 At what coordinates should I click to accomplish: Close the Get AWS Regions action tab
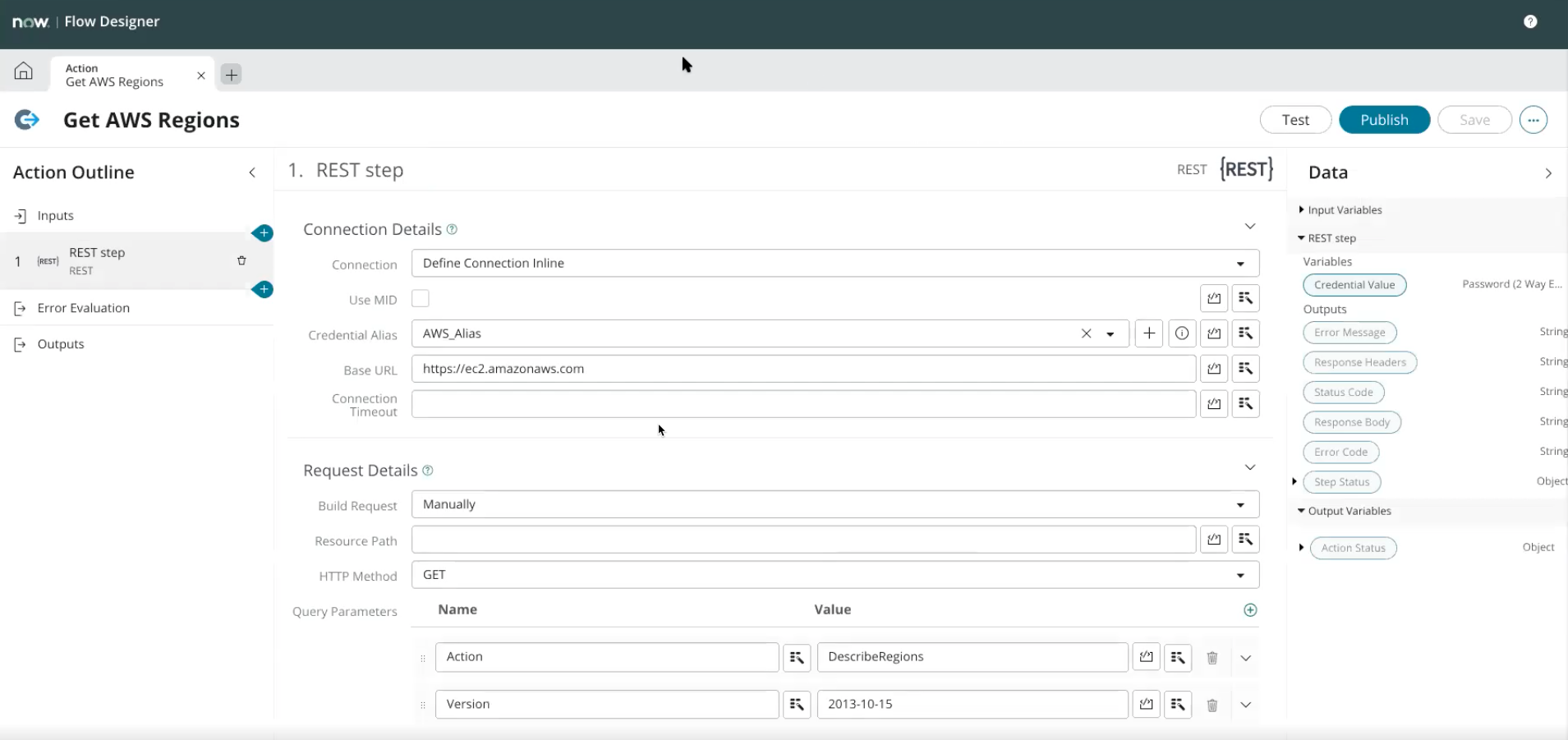click(x=201, y=76)
